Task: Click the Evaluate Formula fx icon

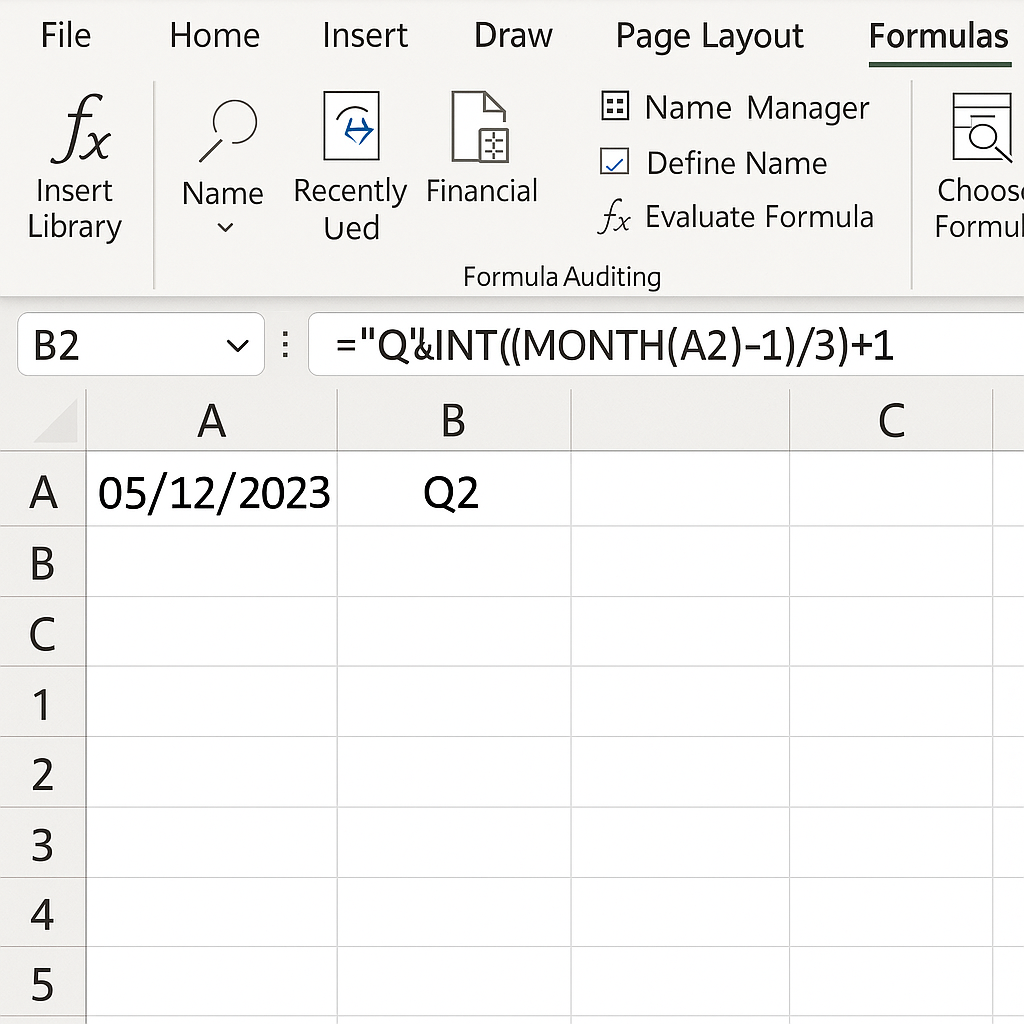Action: tap(614, 217)
